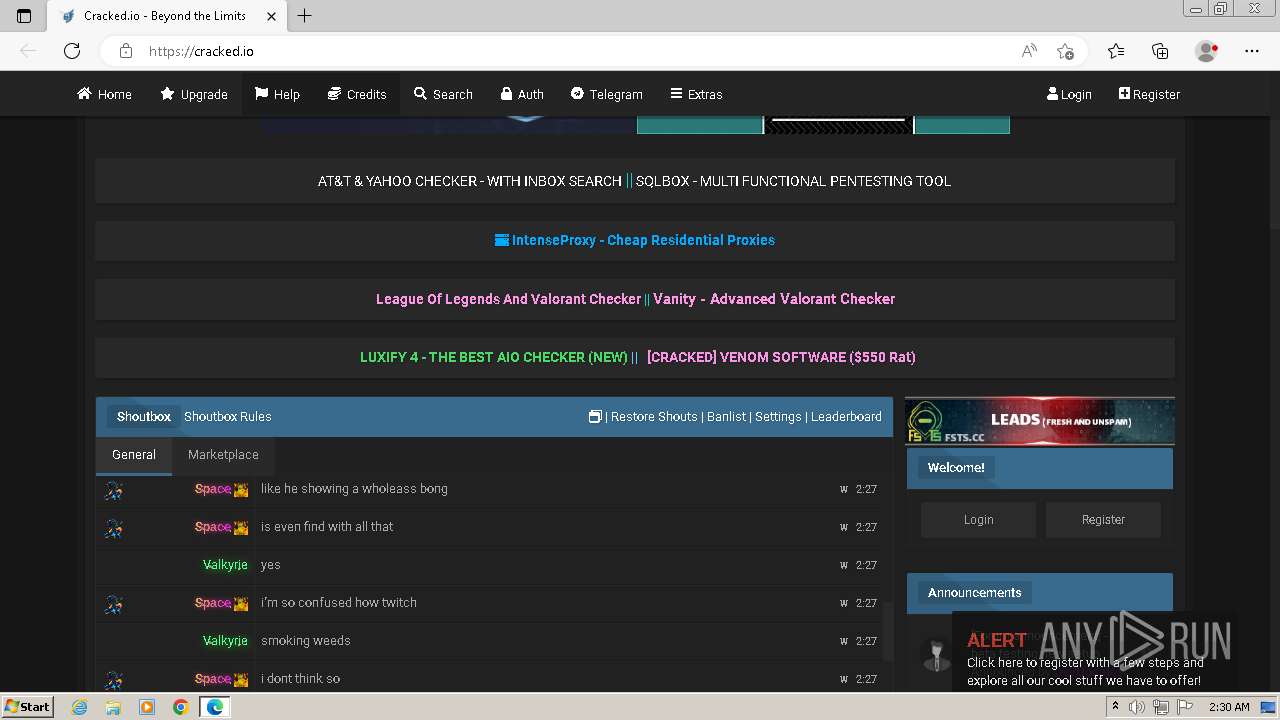This screenshot has width=1280, height=720.
Task: Click the sidebar Login button
Action: point(979,520)
